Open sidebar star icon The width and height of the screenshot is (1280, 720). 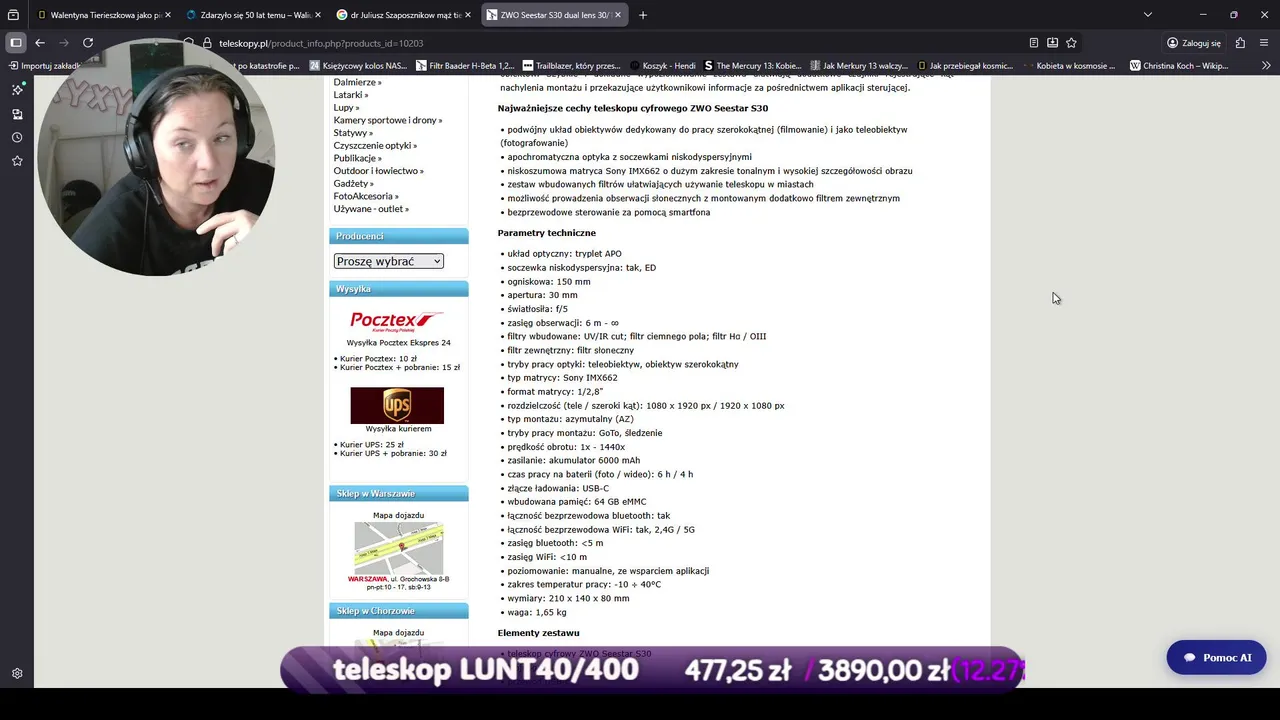pos(17,161)
